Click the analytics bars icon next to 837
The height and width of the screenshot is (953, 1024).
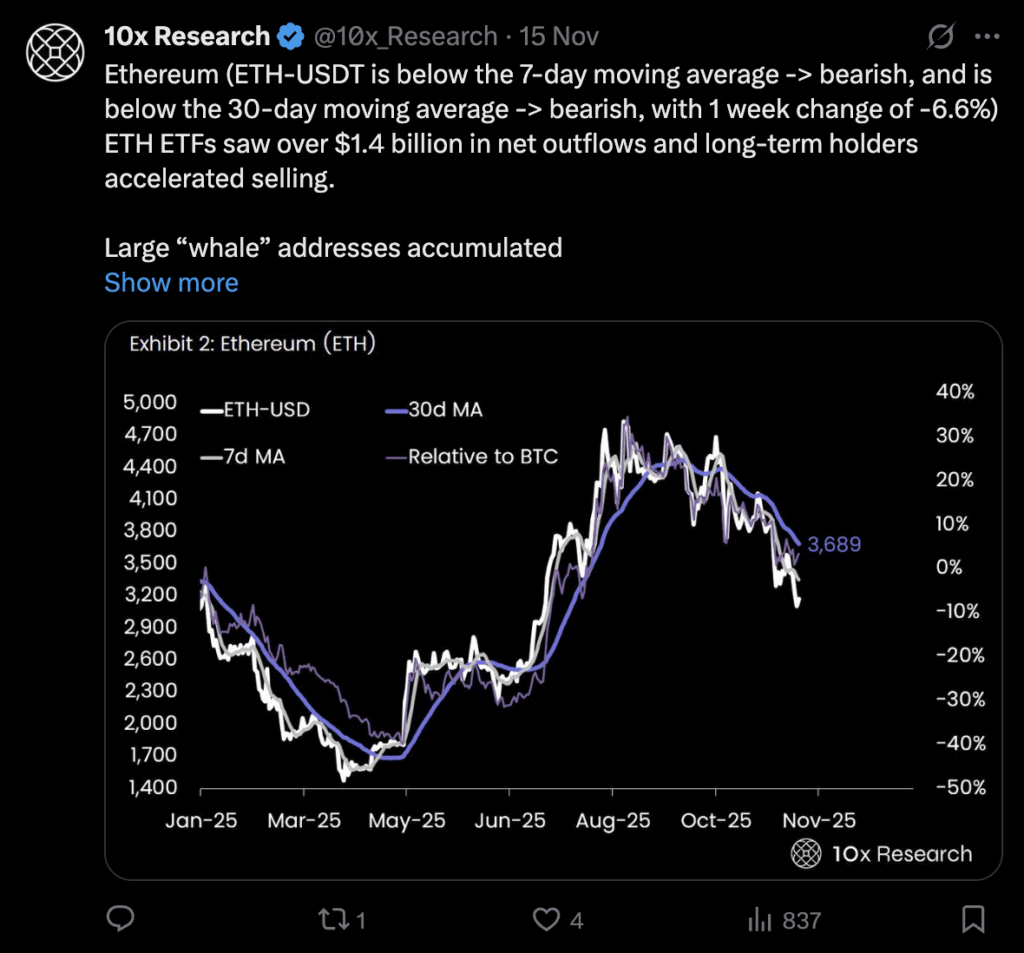pyautogui.click(x=761, y=918)
